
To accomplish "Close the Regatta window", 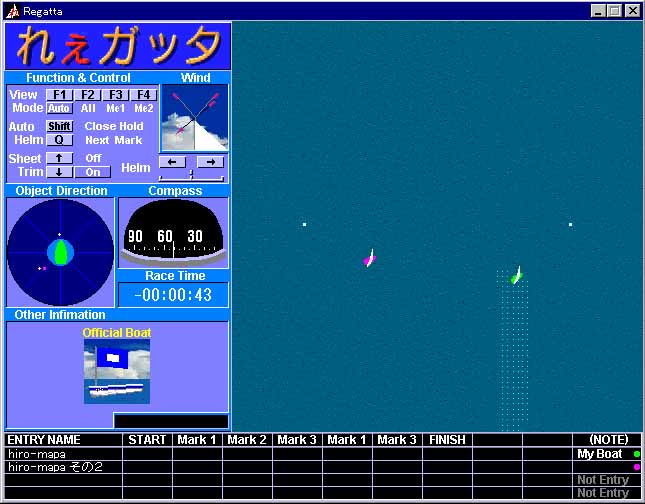I will tap(633, 11).
